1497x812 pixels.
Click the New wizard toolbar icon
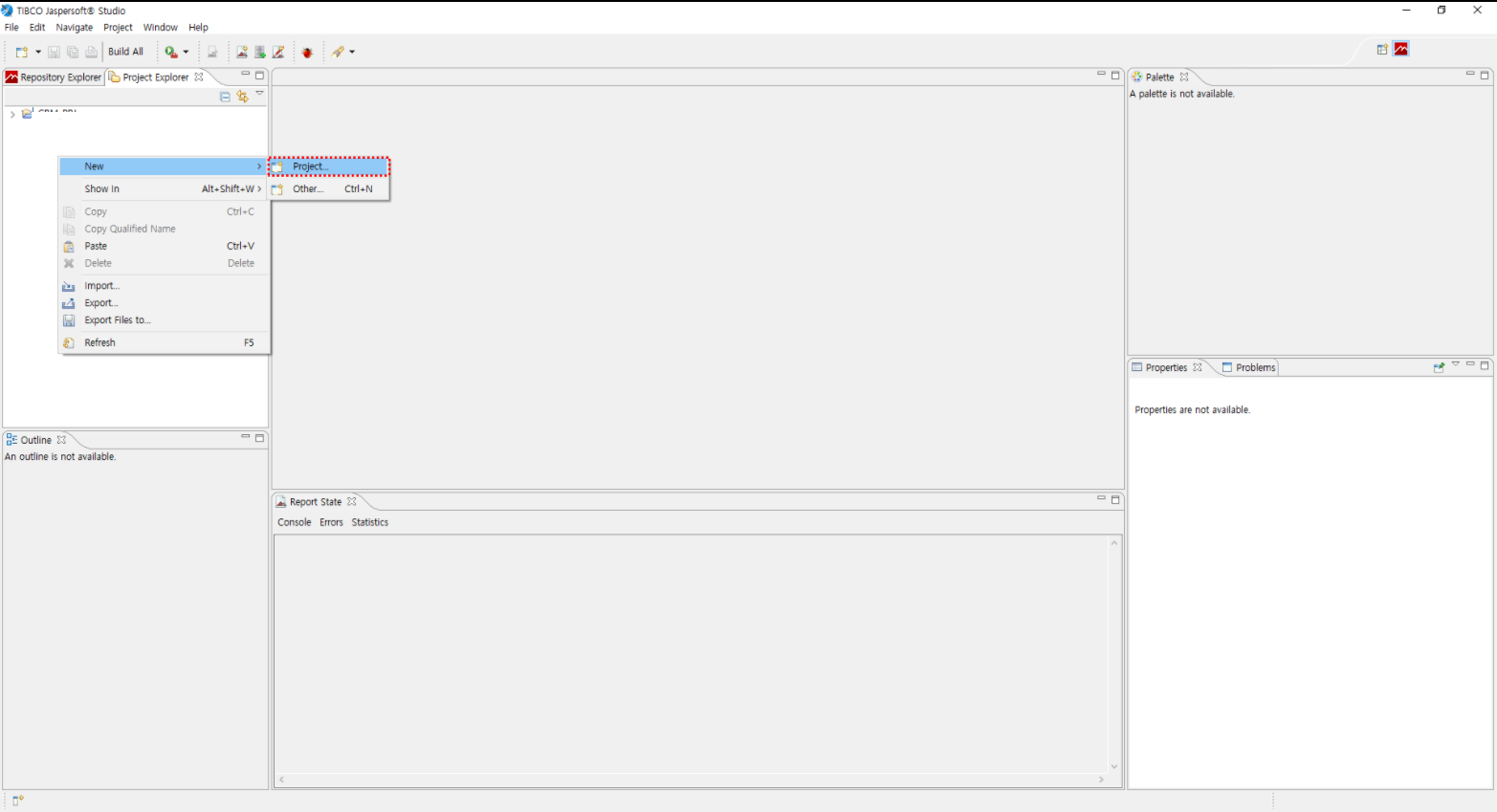(x=22, y=52)
